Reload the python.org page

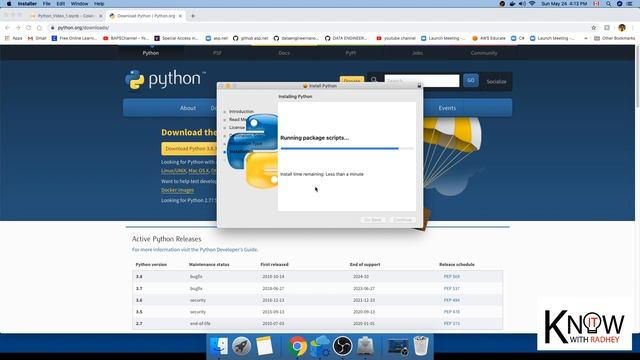[x=29, y=28]
